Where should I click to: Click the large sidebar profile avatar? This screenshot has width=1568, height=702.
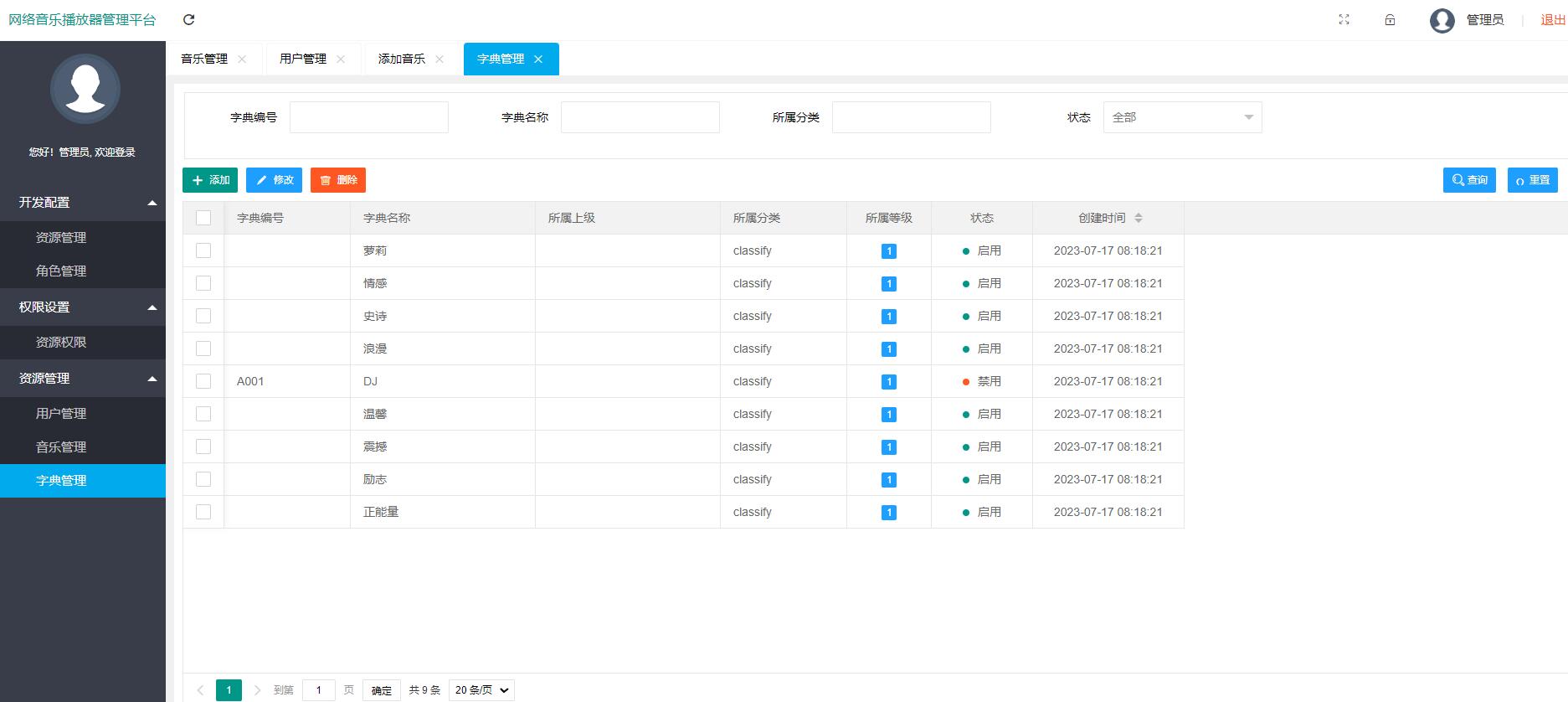click(85, 89)
